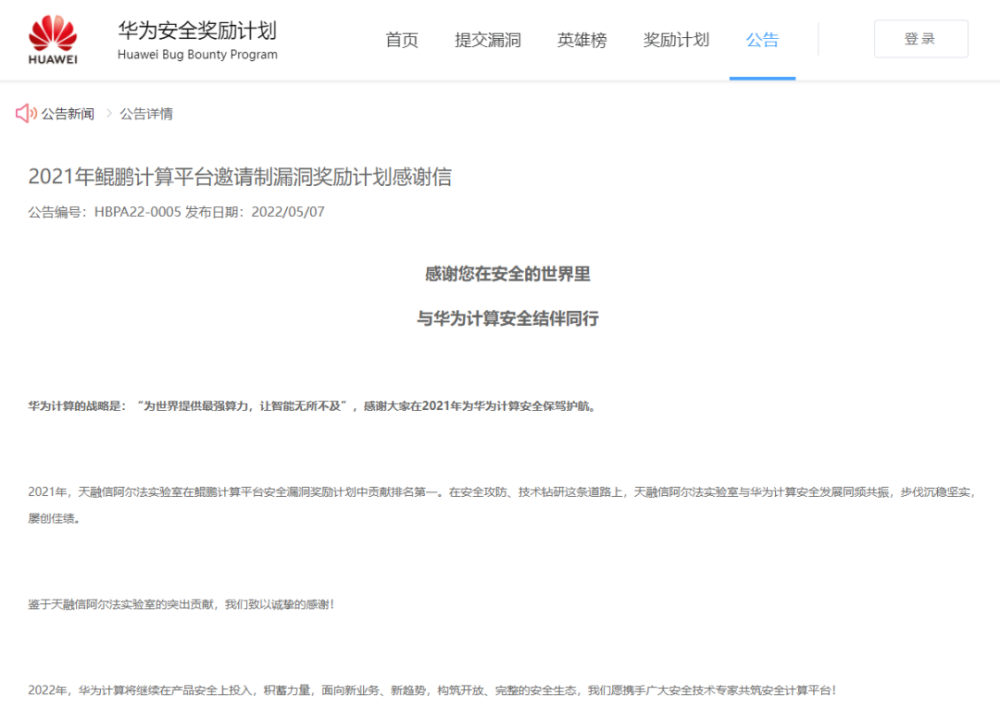Open the 奖励计划 reward program tab
The image size is (1000, 720).
tap(676, 40)
